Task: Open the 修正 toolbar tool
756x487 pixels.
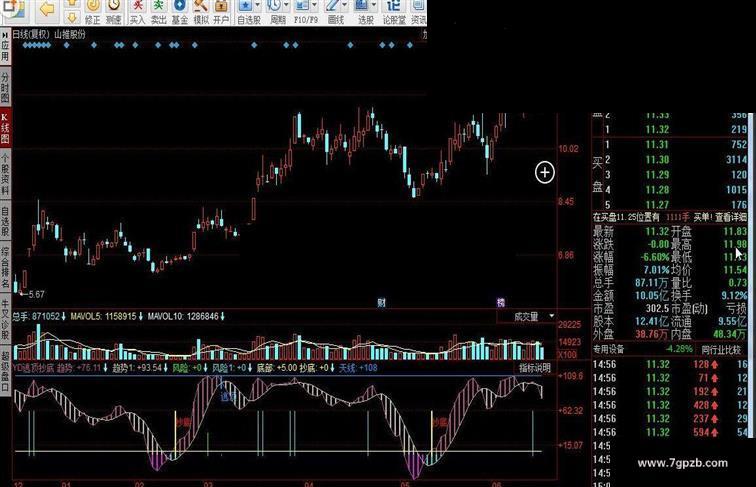Action: pyautogui.click(x=93, y=12)
